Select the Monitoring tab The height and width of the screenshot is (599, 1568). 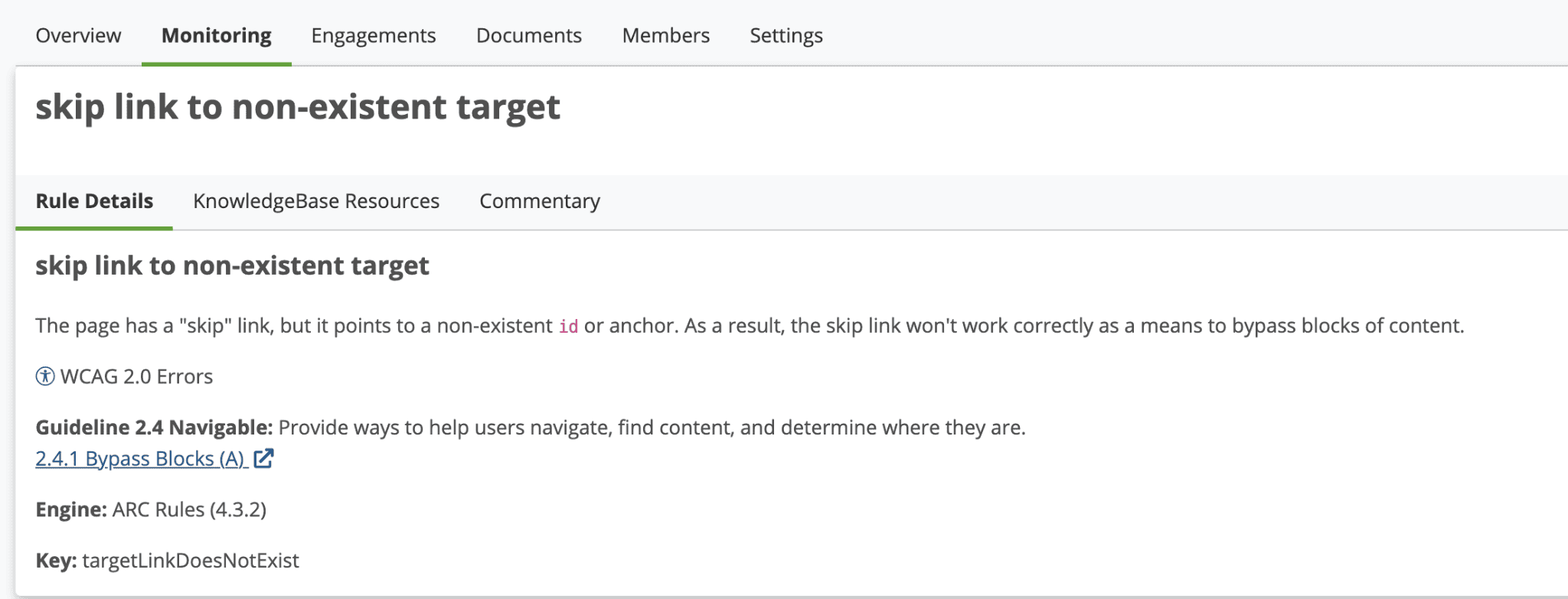[x=217, y=35]
